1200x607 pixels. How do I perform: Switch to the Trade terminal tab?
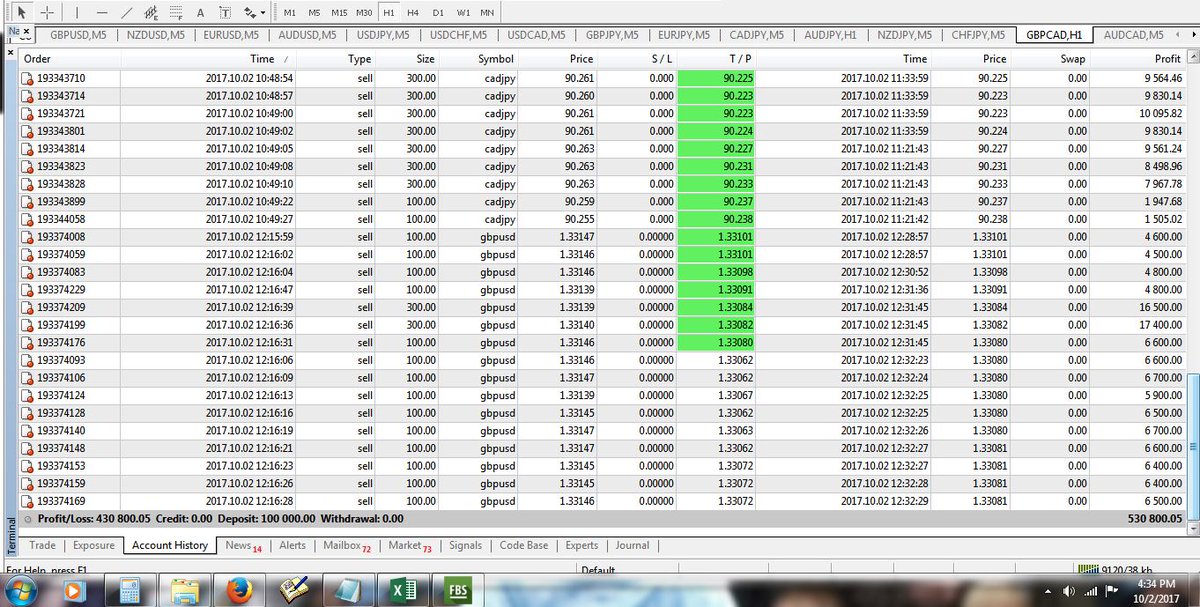click(42, 546)
